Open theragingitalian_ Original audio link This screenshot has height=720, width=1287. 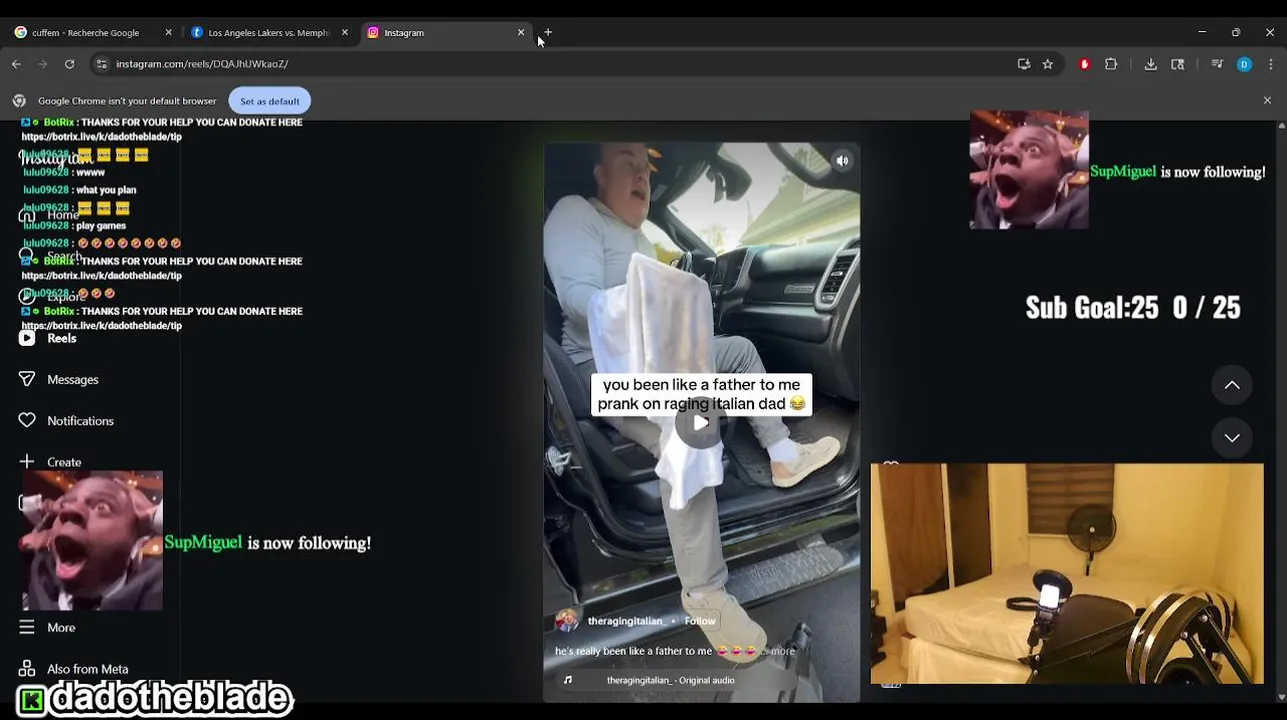click(670, 680)
